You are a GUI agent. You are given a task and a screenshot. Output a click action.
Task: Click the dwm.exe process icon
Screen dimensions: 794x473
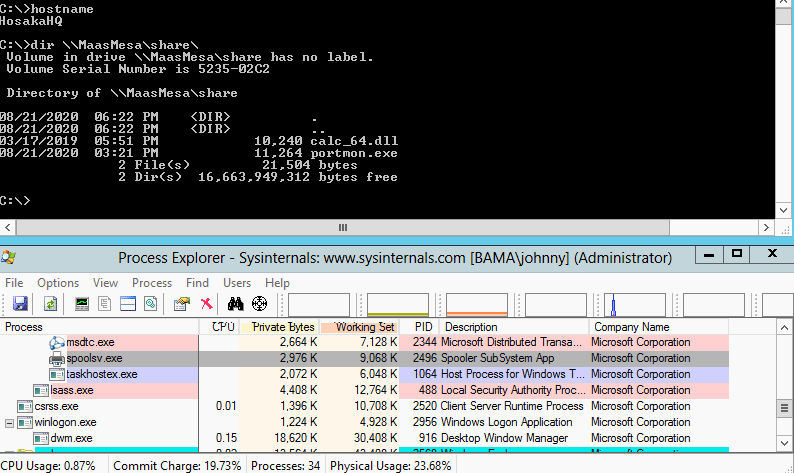coord(41,439)
